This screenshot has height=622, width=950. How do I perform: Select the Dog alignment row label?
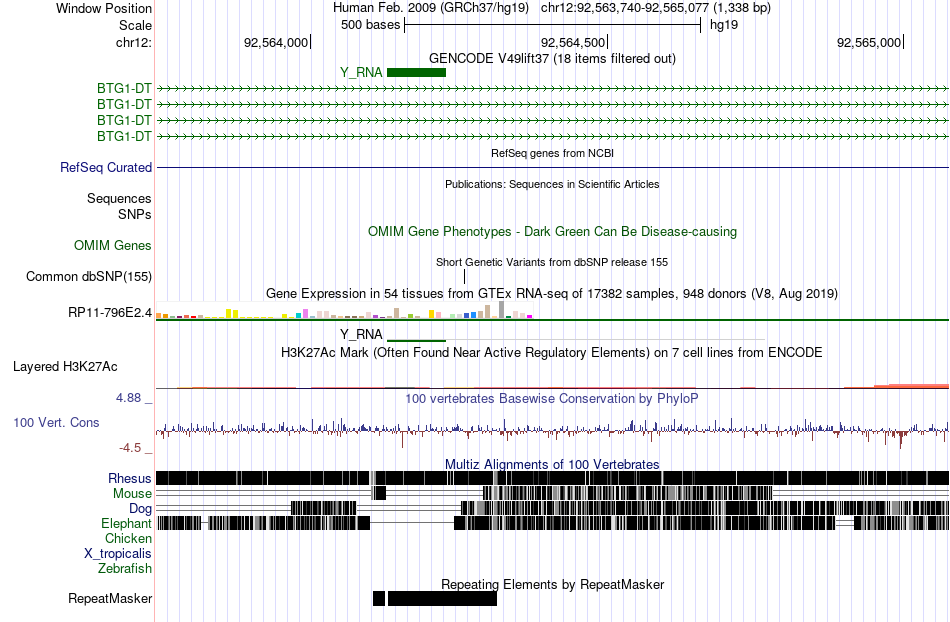[140, 508]
